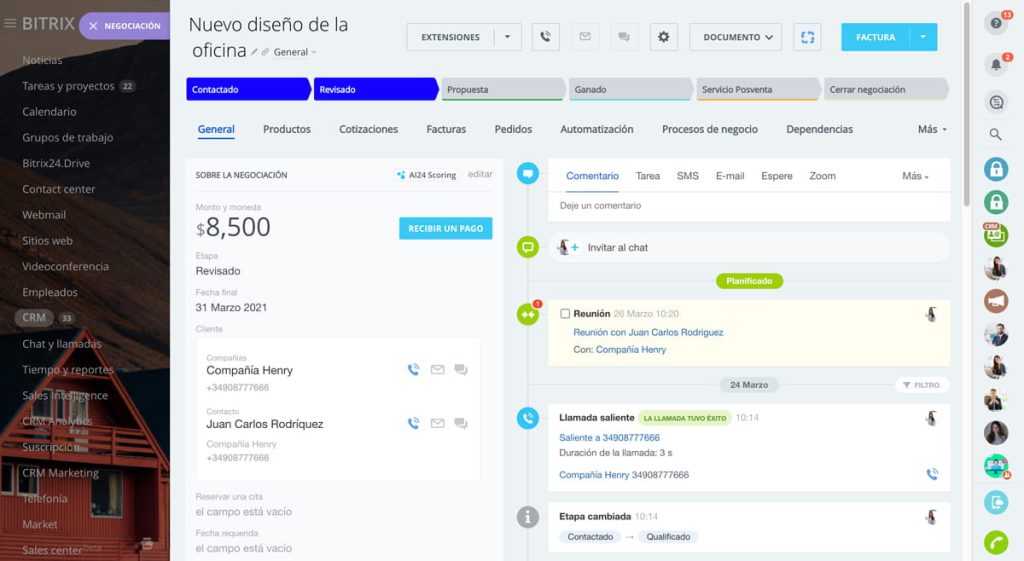Switch to the Productos tab

tap(286, 129)
